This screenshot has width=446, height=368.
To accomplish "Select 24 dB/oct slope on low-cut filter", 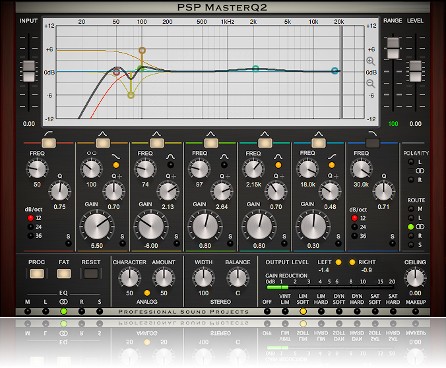I will click(31, 227).
